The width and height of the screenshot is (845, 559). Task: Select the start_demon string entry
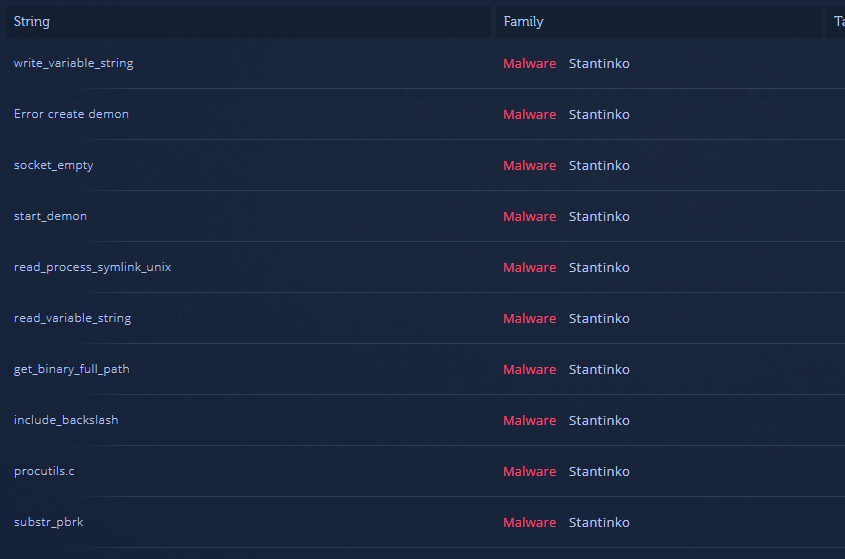click(50, 216)
